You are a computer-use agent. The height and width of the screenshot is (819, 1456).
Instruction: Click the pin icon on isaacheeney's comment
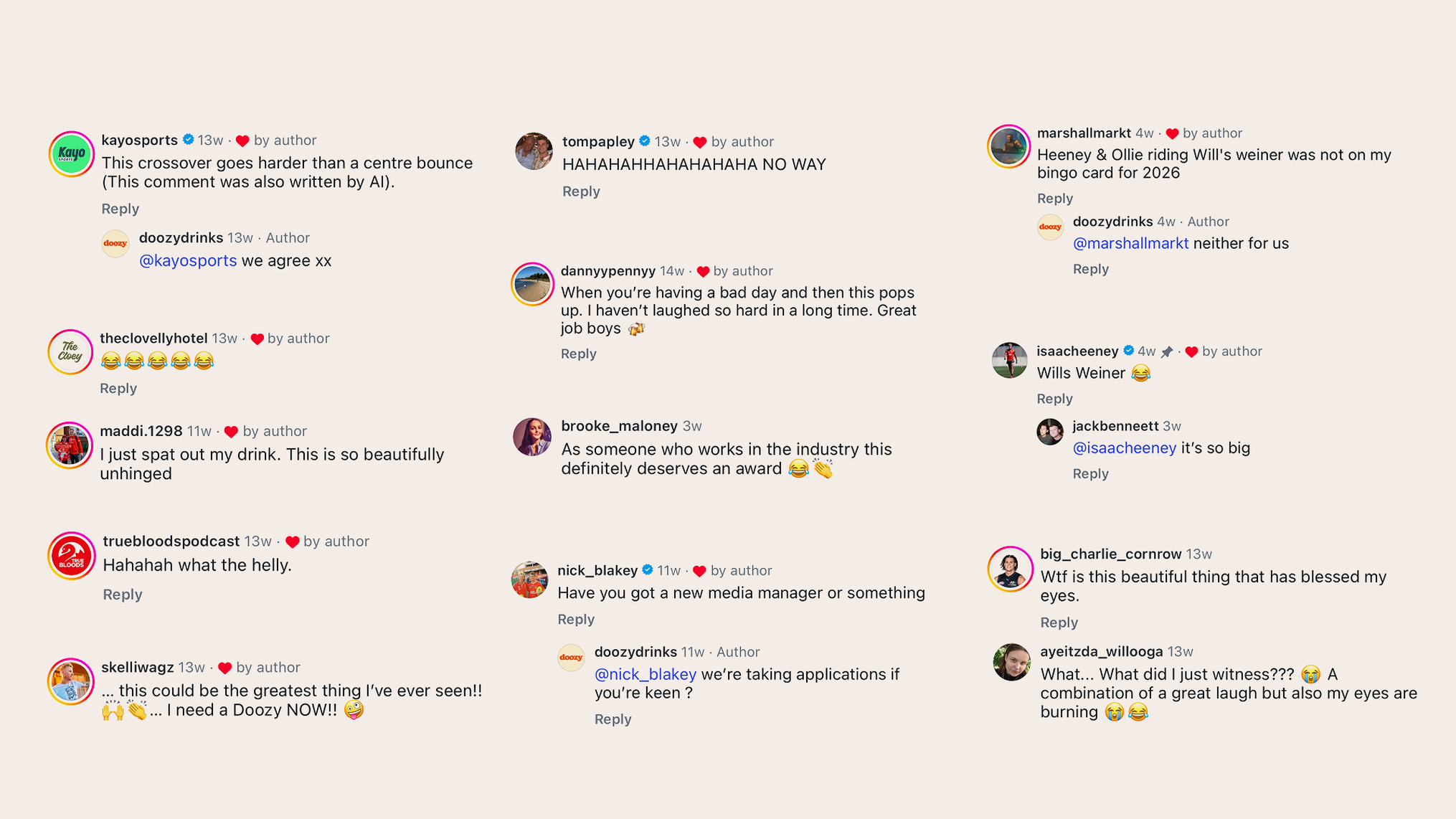pyautogui.click(x=1167, y=351)
